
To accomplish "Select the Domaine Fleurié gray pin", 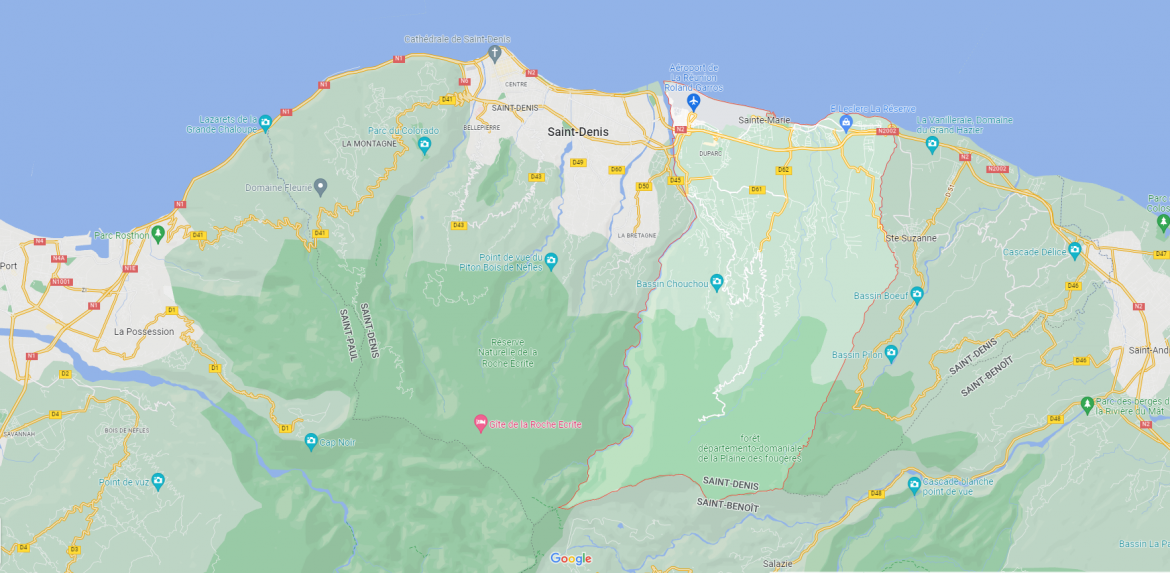I will [x=320, y=186].
